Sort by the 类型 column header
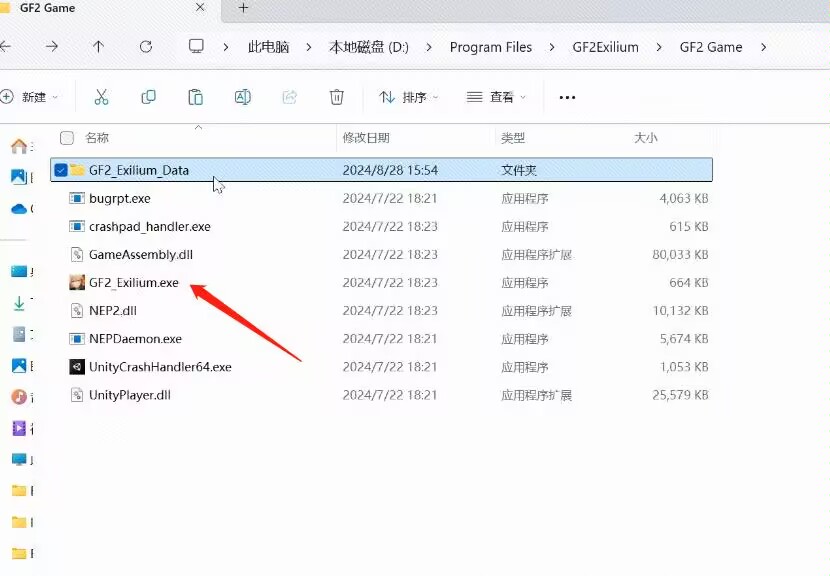 click(513, 138)
